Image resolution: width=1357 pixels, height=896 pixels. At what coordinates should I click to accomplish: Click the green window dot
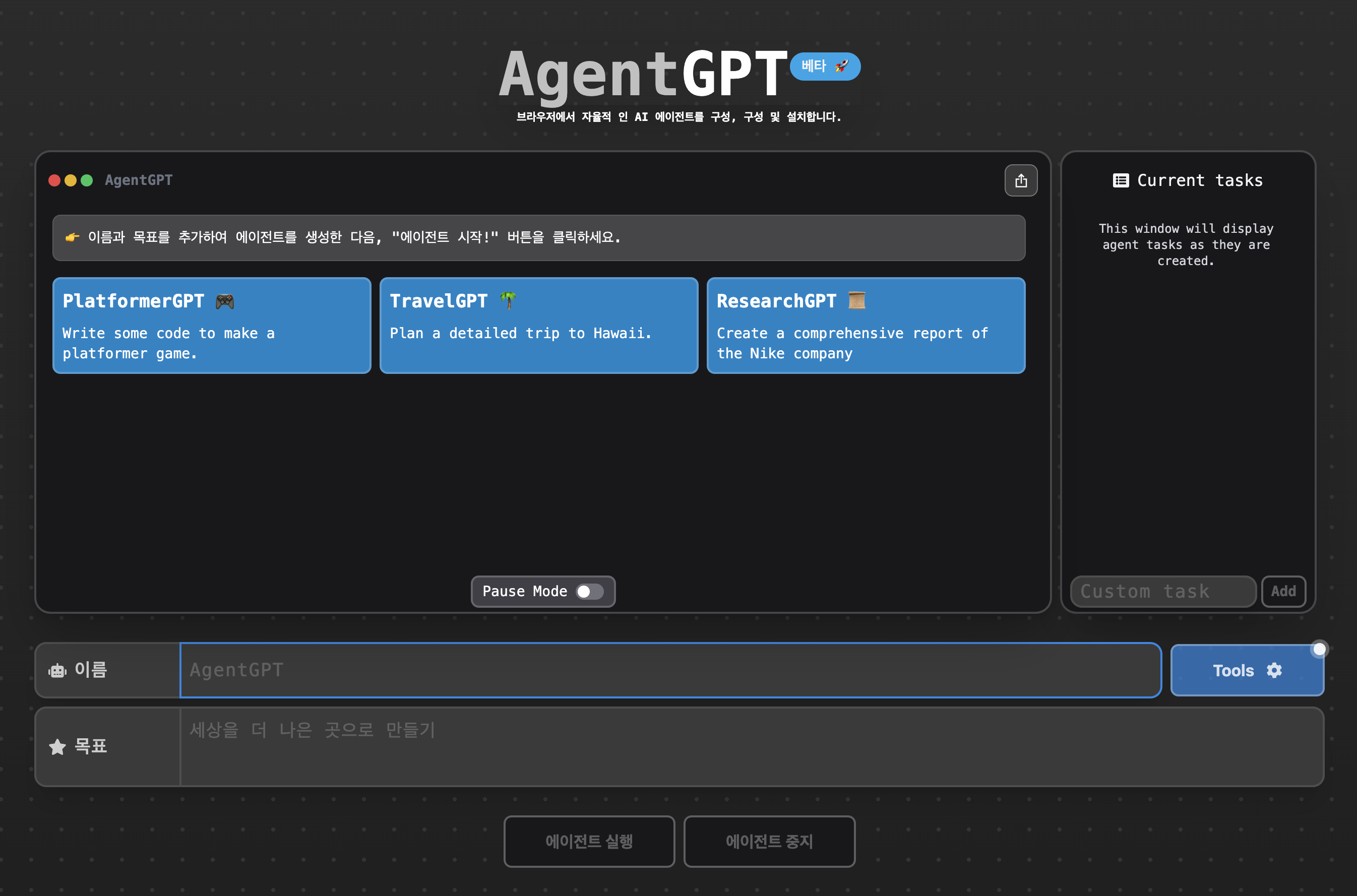pyautogui.click(x=87, y=180)
